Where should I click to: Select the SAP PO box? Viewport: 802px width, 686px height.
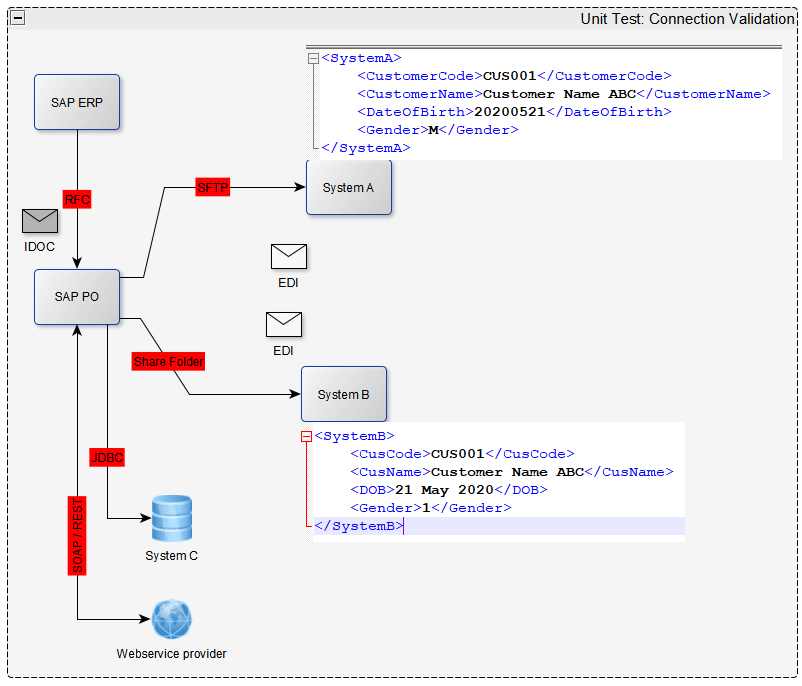pos(77,297)
